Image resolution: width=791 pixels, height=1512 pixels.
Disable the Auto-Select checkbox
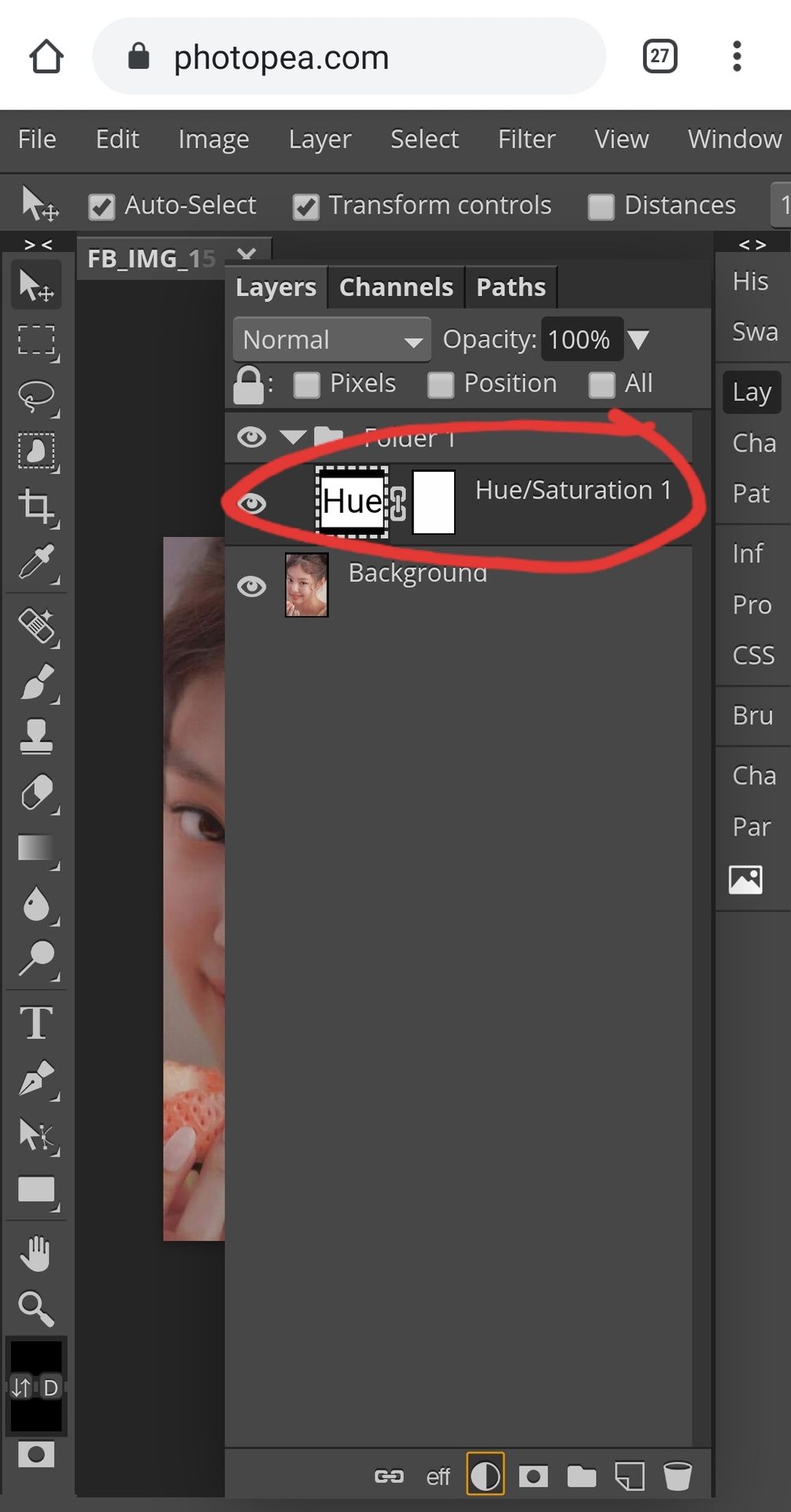pos(102,207)
